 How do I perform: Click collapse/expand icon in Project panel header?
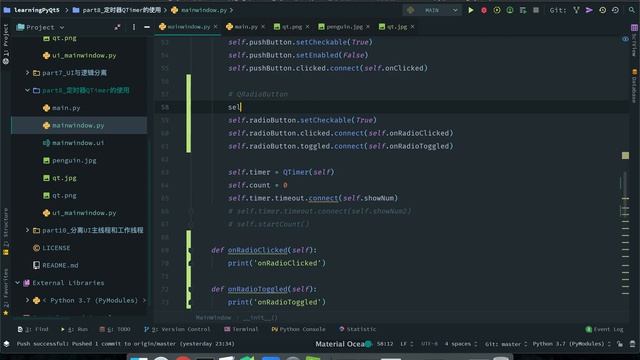[118, 27]
